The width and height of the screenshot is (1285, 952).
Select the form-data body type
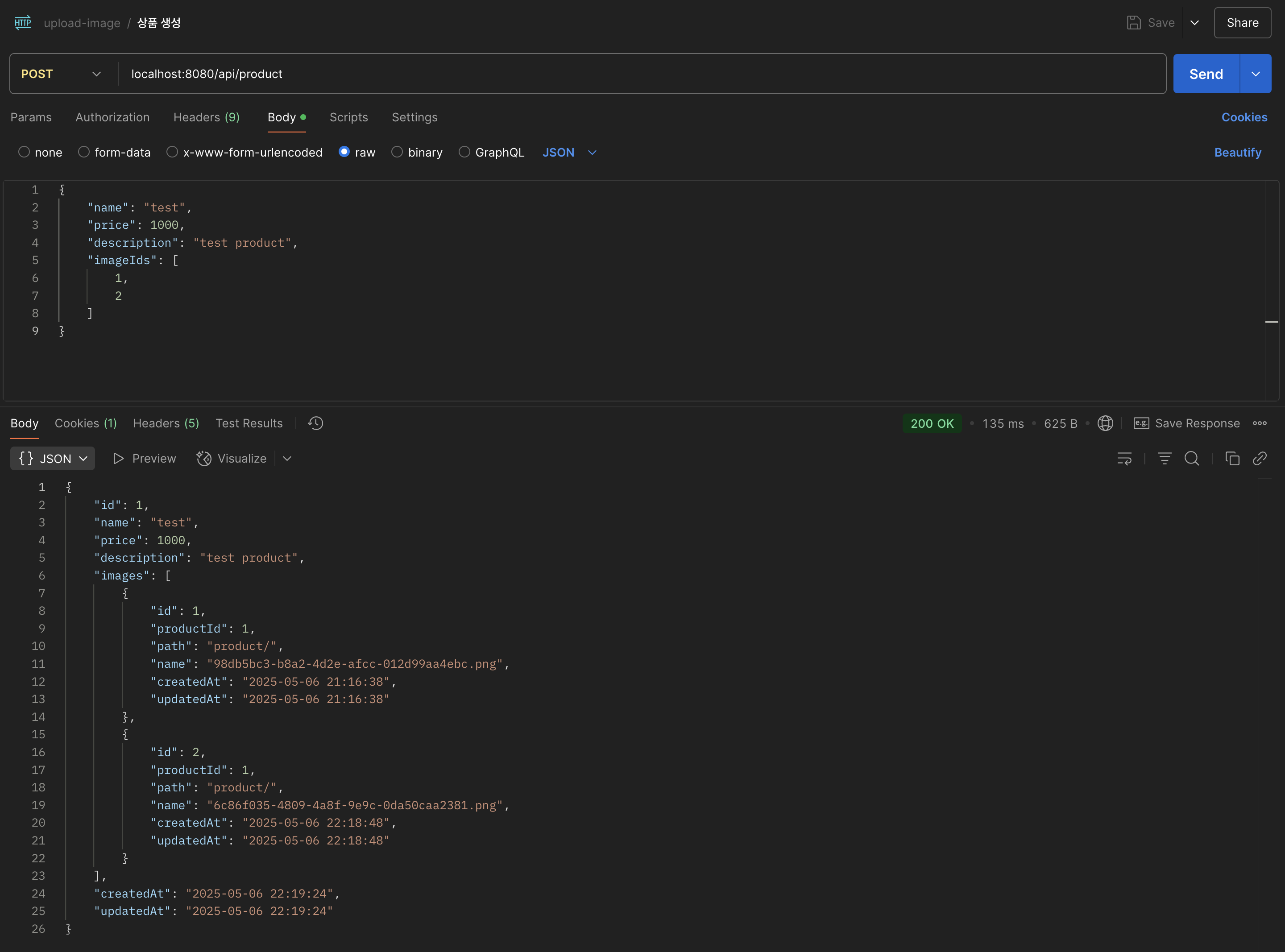pos(84,152)
